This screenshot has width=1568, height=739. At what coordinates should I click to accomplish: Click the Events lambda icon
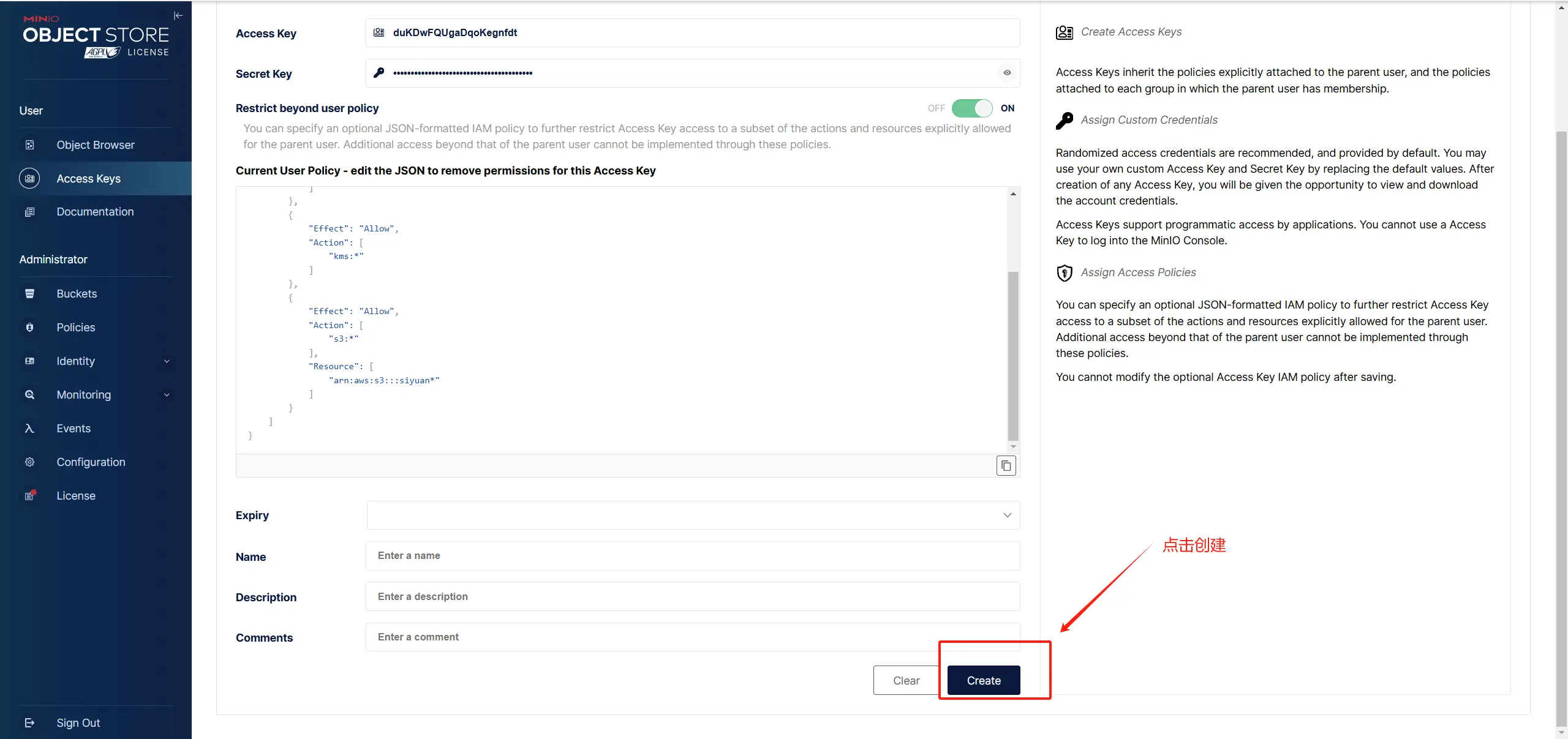click(29, 429)
